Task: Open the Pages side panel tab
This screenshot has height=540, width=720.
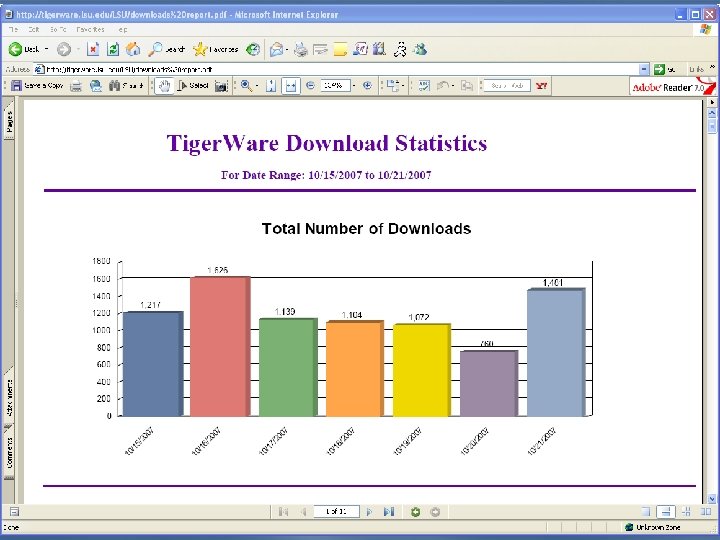Action: (x=9, y=122)
